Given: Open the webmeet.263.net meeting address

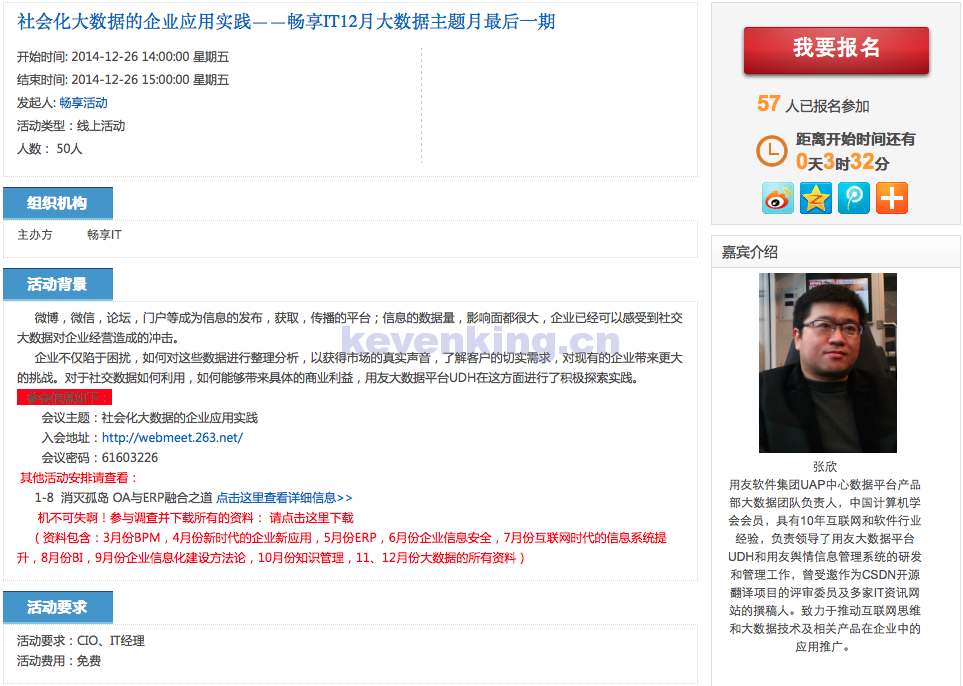Looking at the screenshot, I should (172, 437).
